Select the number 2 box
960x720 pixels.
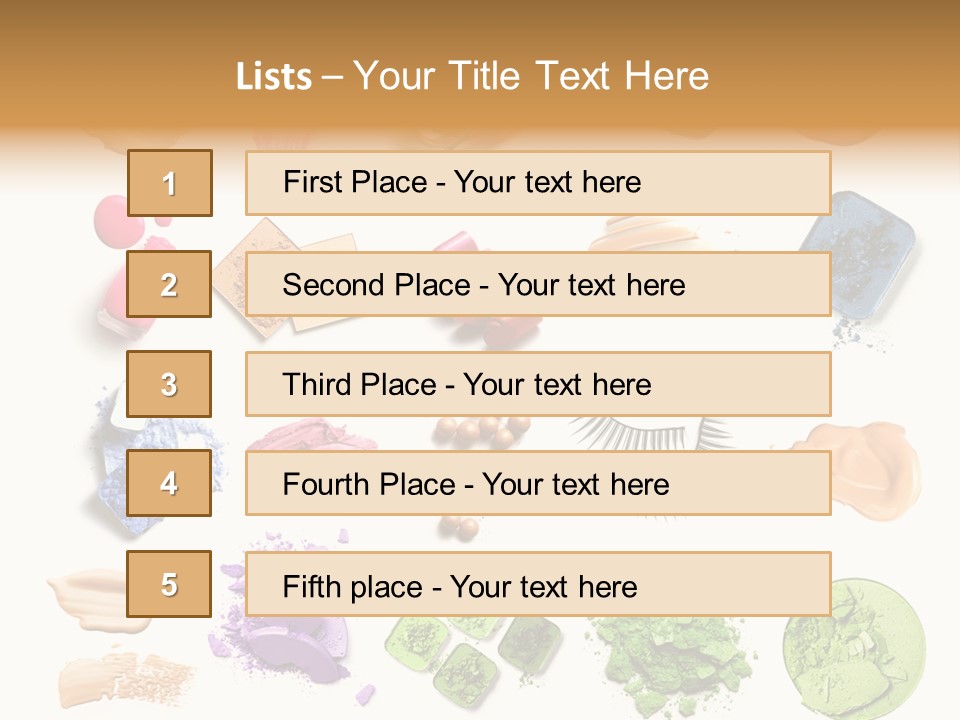[169, 284]
